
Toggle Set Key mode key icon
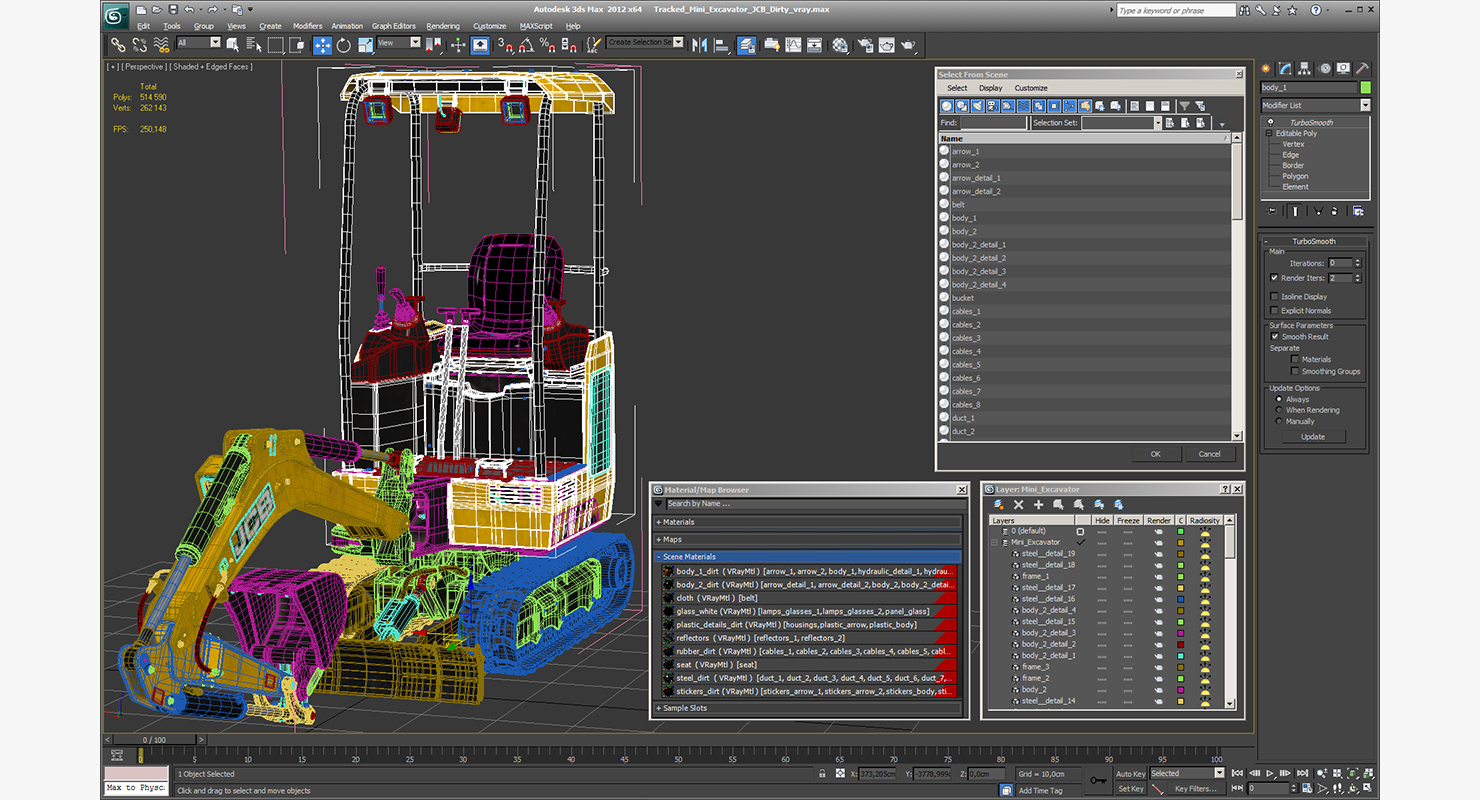click(x=1099, y=780)
